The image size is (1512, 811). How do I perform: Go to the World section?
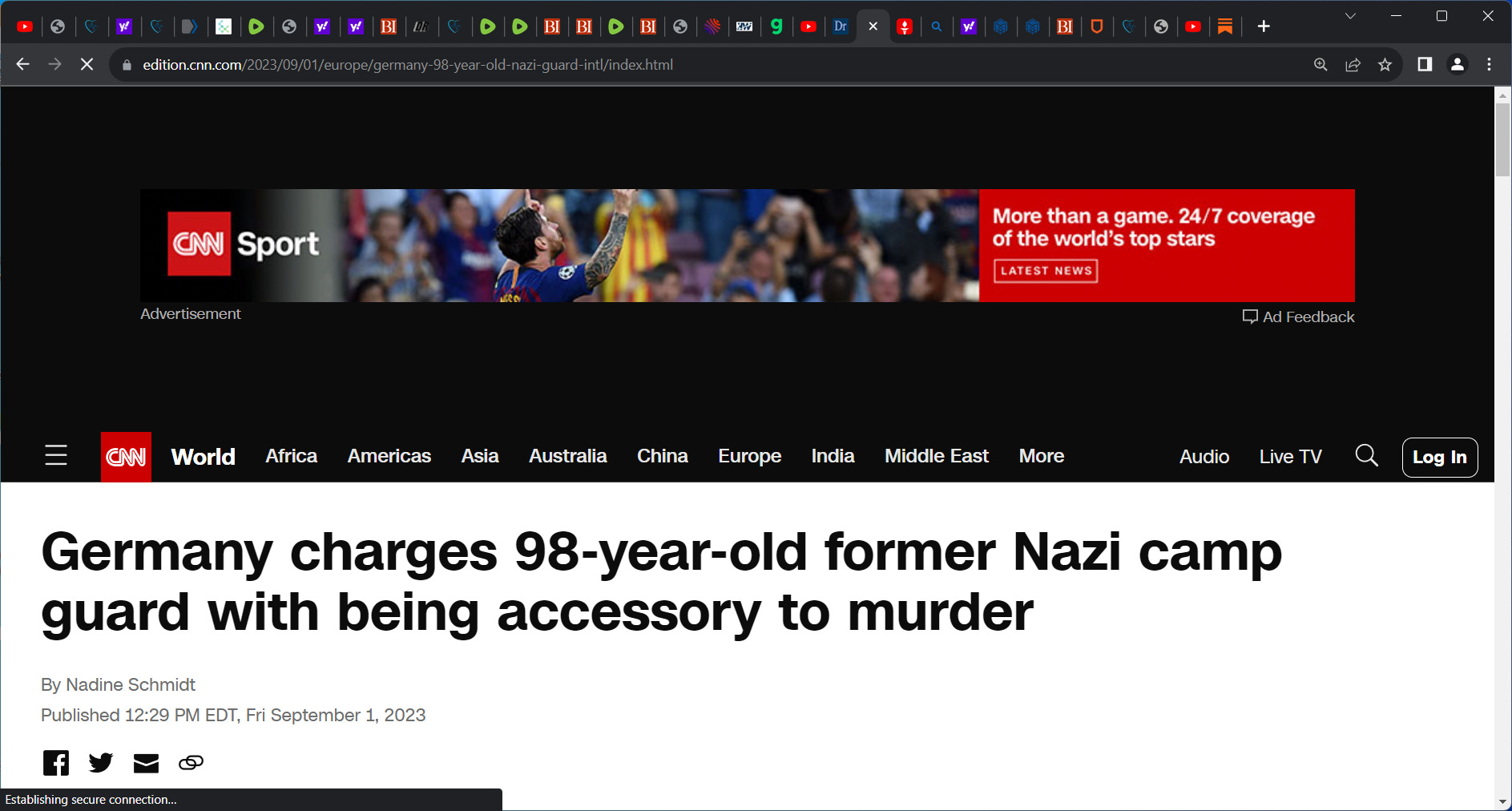click(x=204, y=457)
